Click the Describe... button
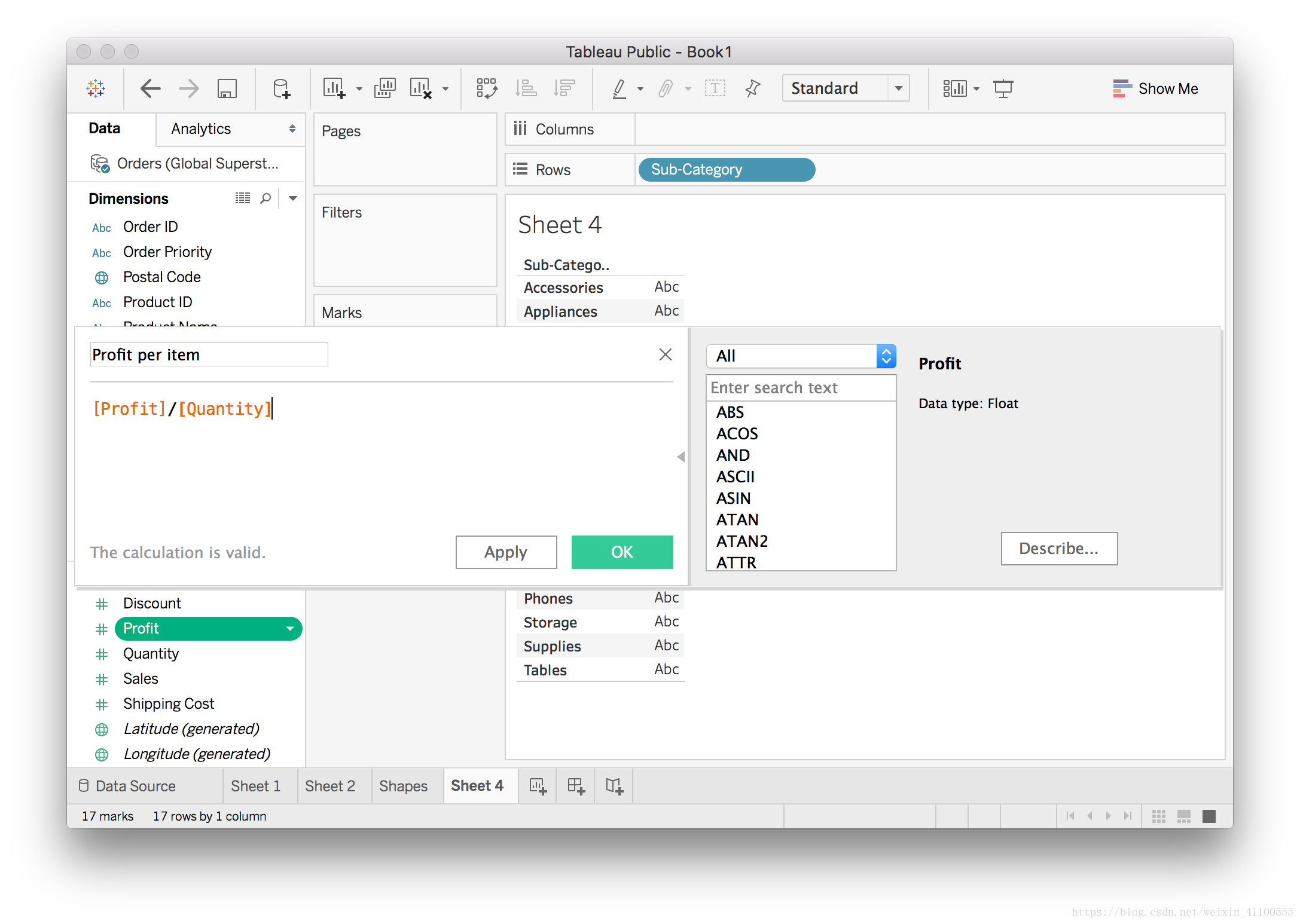This screenshot has height=924, width=1300. click(x=1059, y=549)
